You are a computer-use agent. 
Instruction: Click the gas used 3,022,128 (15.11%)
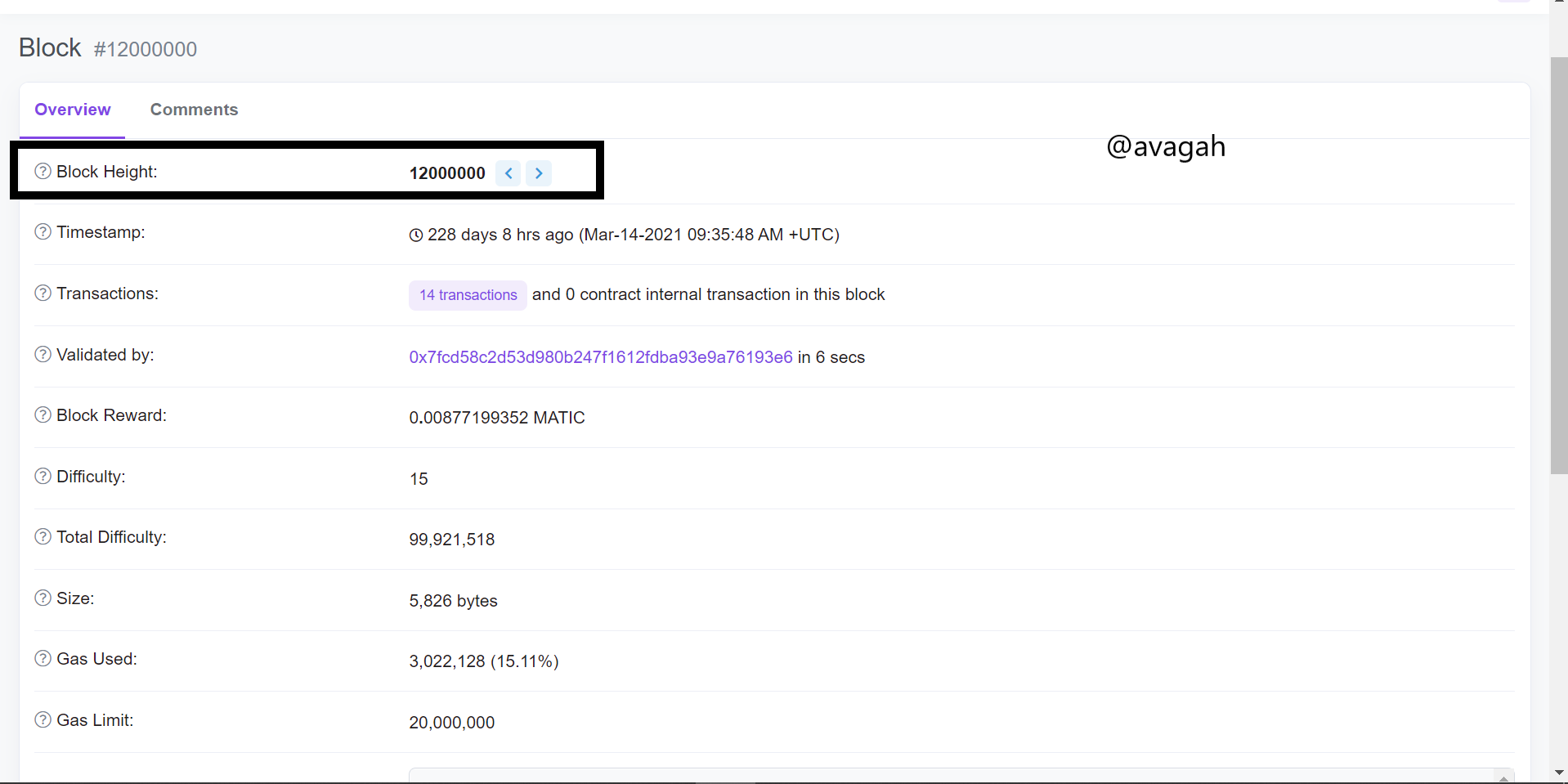(x=484, y=661)
